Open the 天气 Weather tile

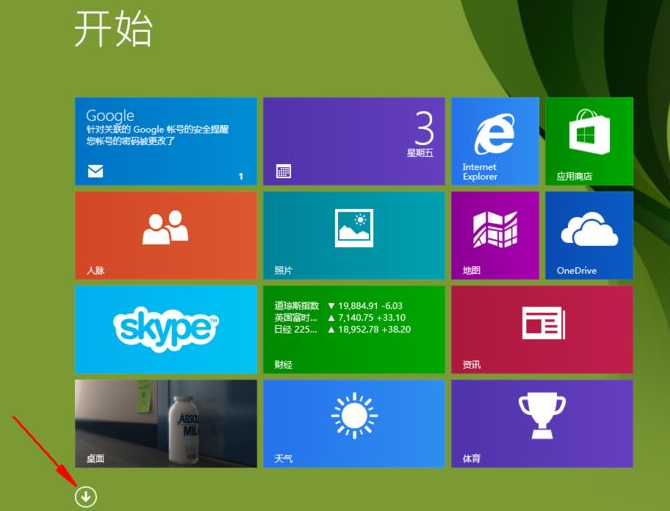tap(354, 423)
